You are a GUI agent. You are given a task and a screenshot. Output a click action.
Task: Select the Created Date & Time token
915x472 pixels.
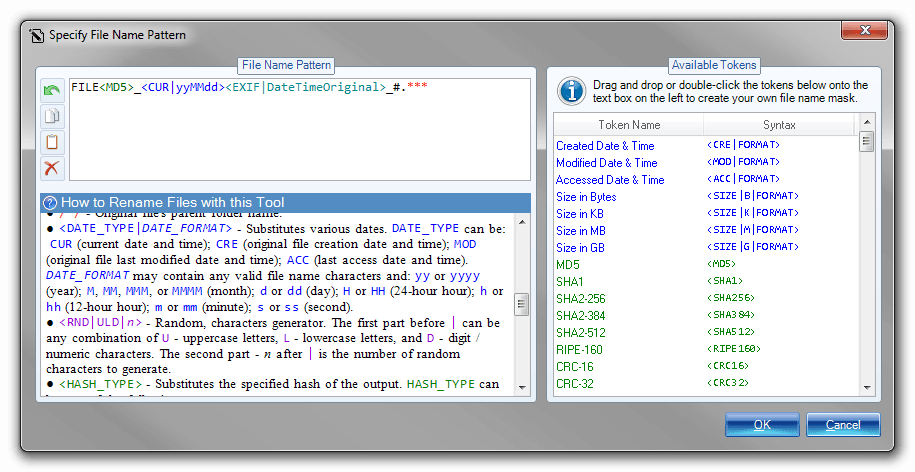(x=606, y=146)
